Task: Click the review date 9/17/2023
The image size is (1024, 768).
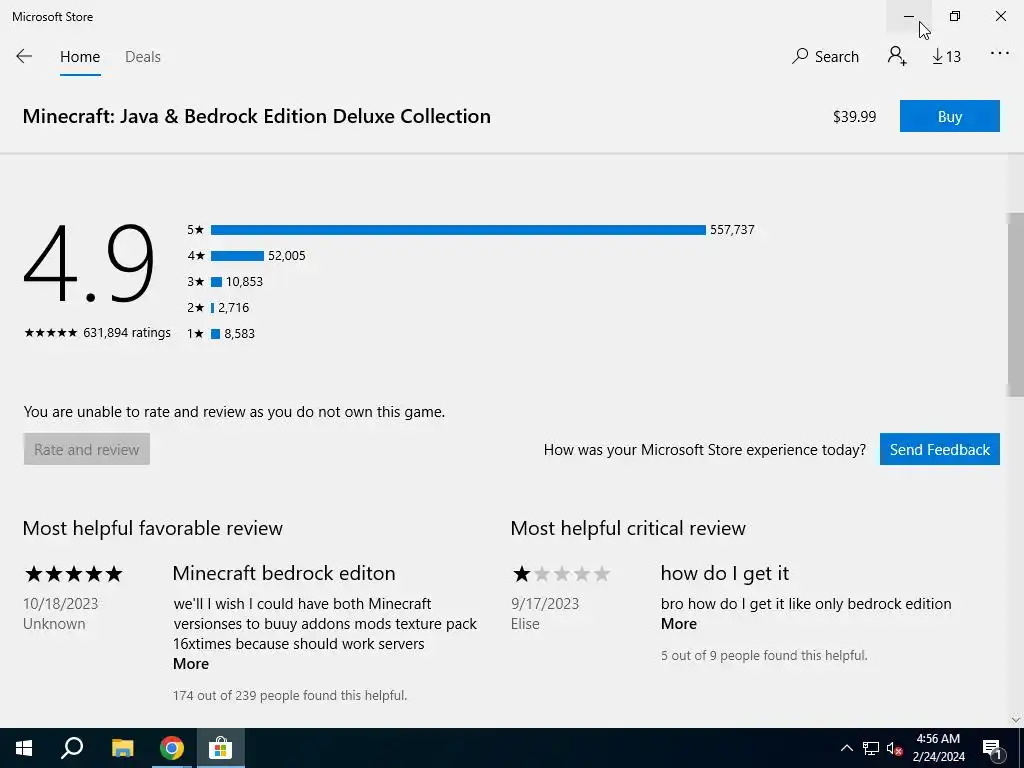Action: 545,603
